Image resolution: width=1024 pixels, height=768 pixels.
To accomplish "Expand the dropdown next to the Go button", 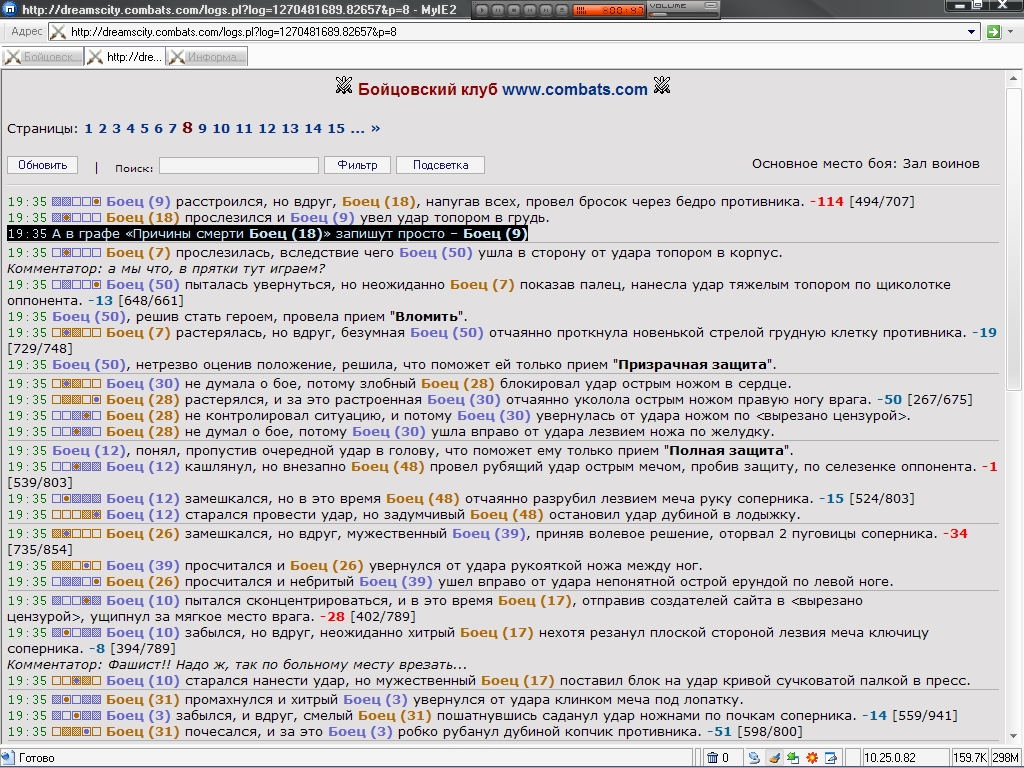I will point(1012,31).
